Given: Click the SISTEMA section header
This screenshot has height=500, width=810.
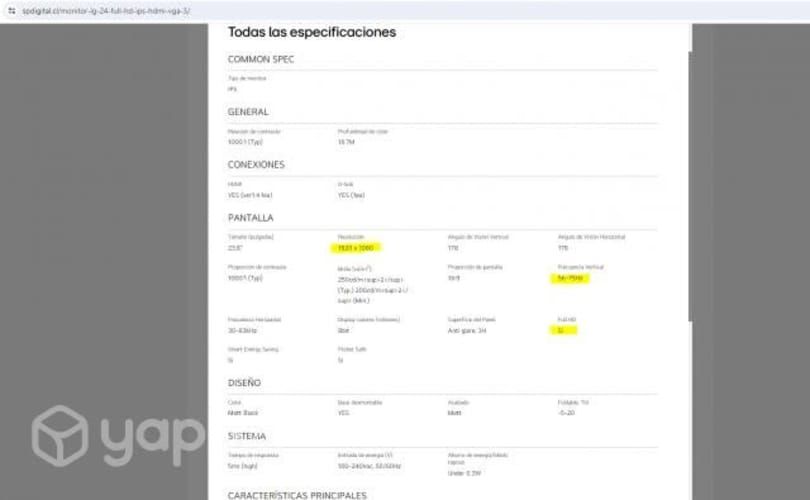Looking at the screenshot, I should coord(247,435).
